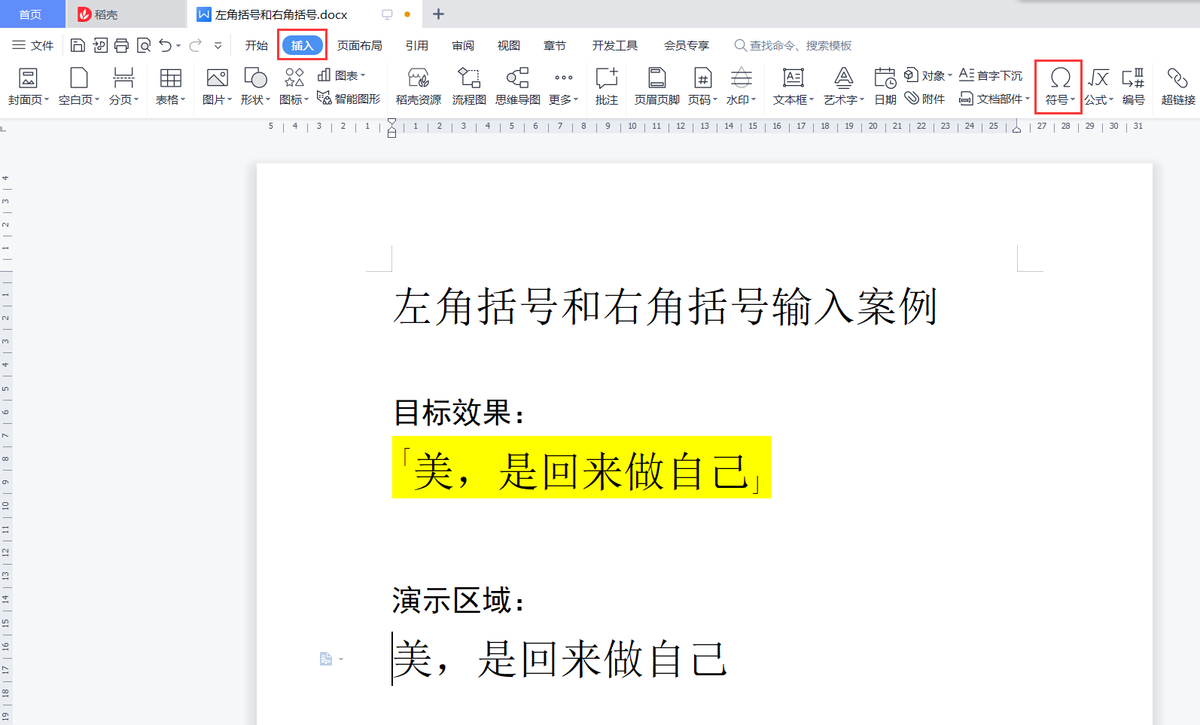This screenshot has width=1200, height=725.
Task: Insert a table (表格)
Action: [170, 87]
